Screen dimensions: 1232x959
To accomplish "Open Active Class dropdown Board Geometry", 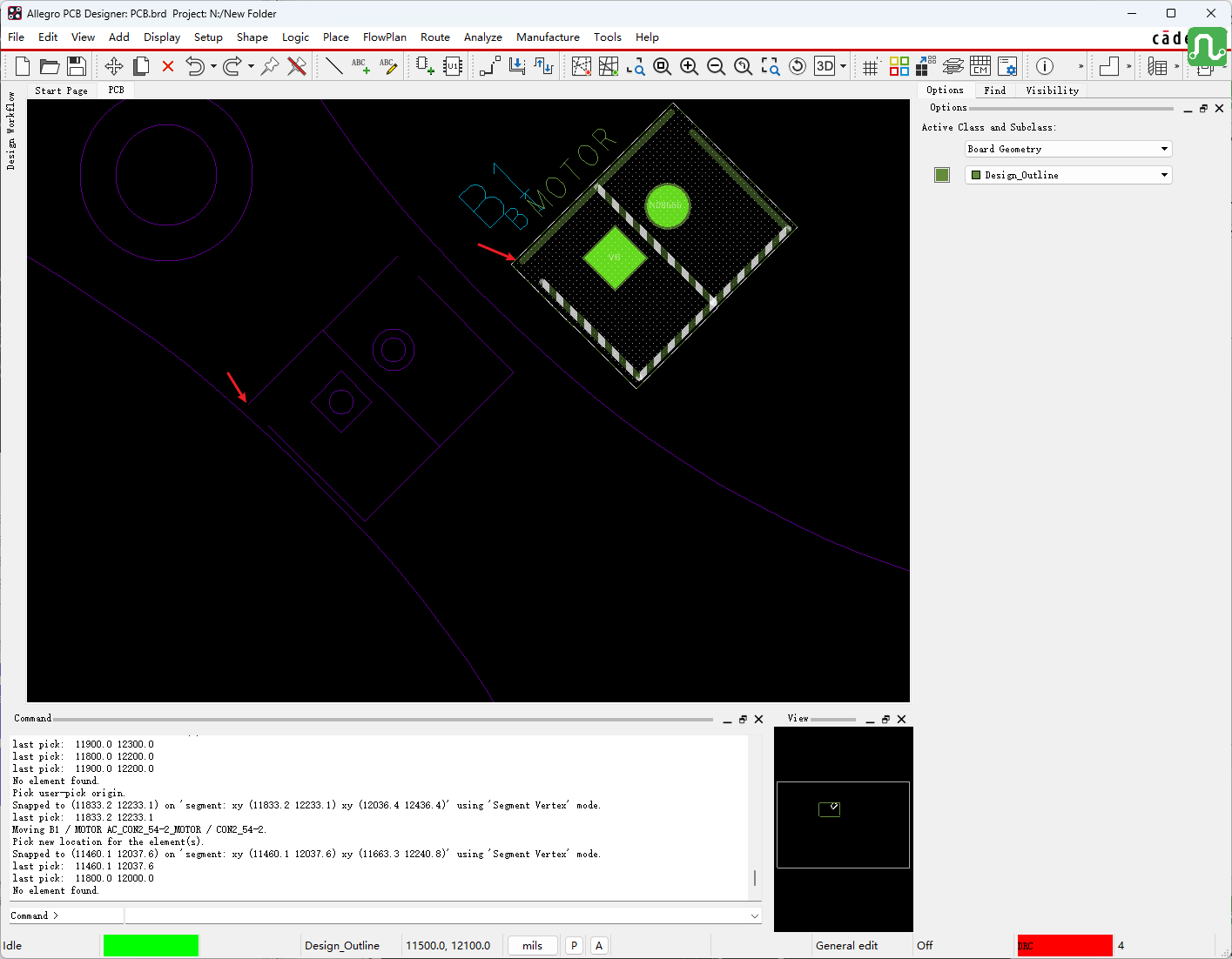I will 1068,149.
